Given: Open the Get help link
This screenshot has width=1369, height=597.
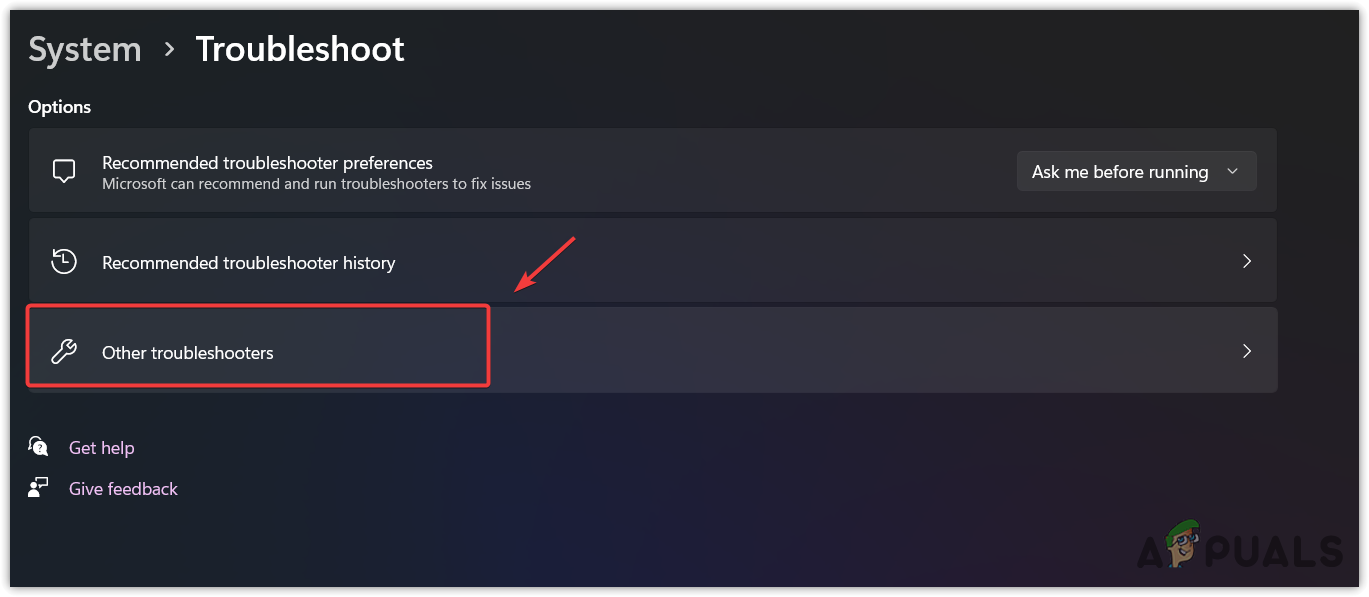Looking at the screenshot, I should pos(101,447).
